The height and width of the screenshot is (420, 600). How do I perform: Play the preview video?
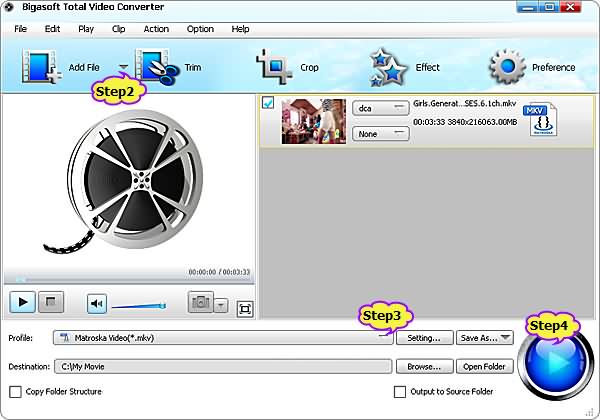click(23, 302)
